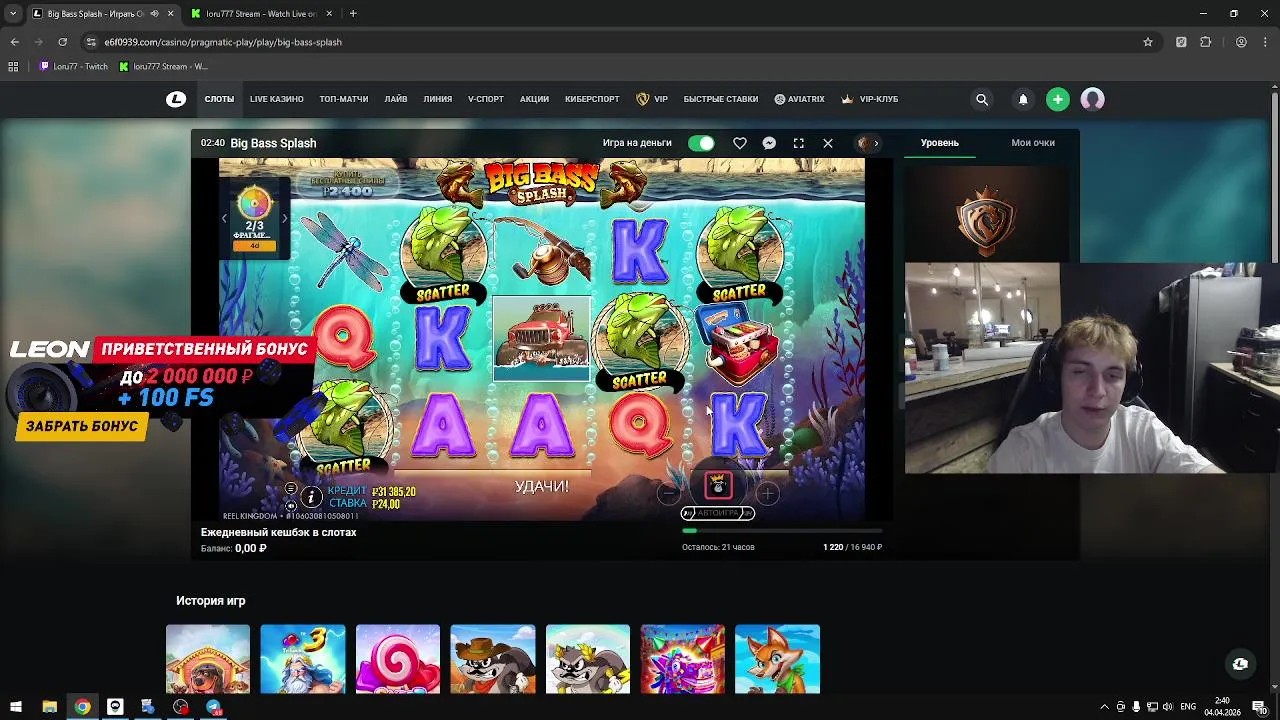
Task: Click the green plus deposit button
Action: [1058, 99]
